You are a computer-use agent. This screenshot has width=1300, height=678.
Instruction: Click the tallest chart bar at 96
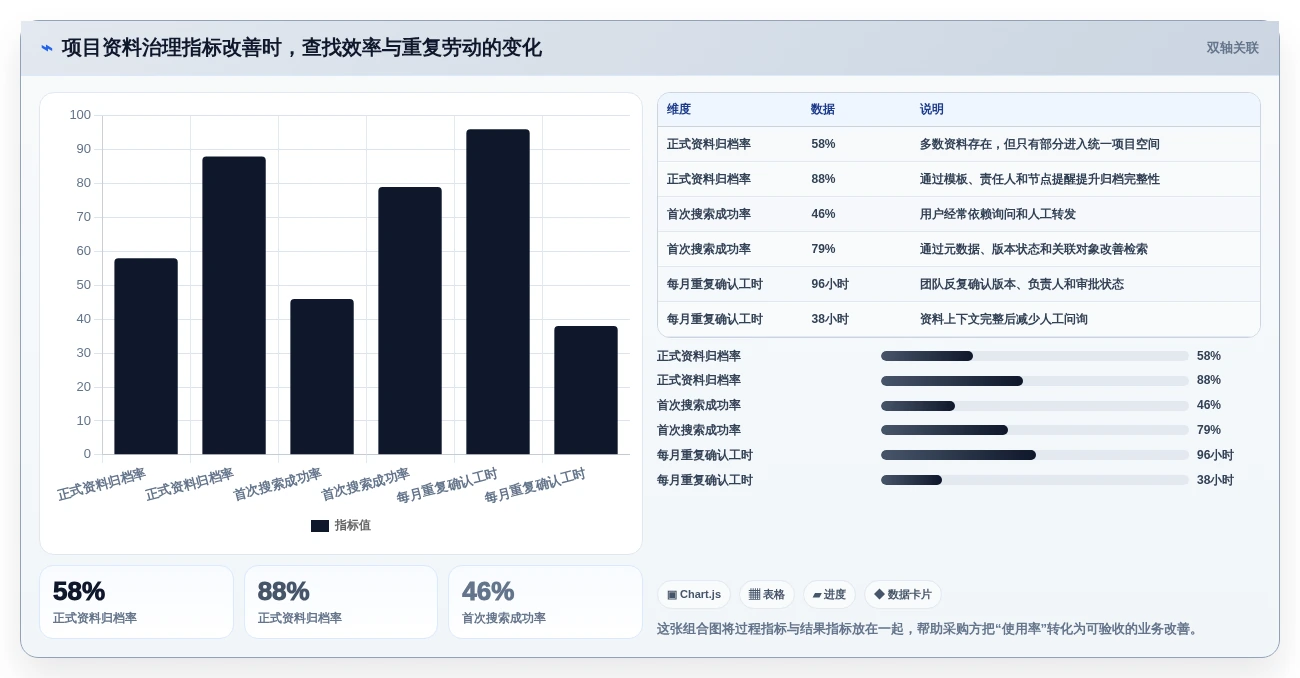click(x=498, y=291)
